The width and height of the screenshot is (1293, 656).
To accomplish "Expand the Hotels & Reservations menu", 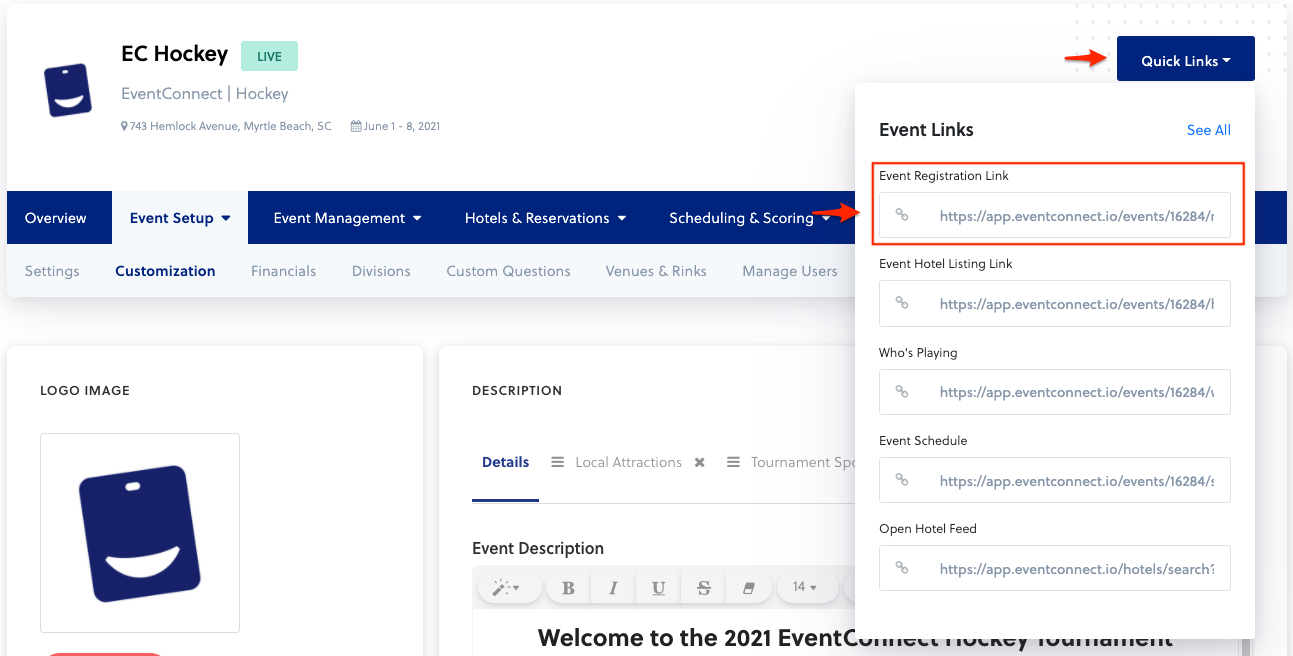I will click(545, 218).
